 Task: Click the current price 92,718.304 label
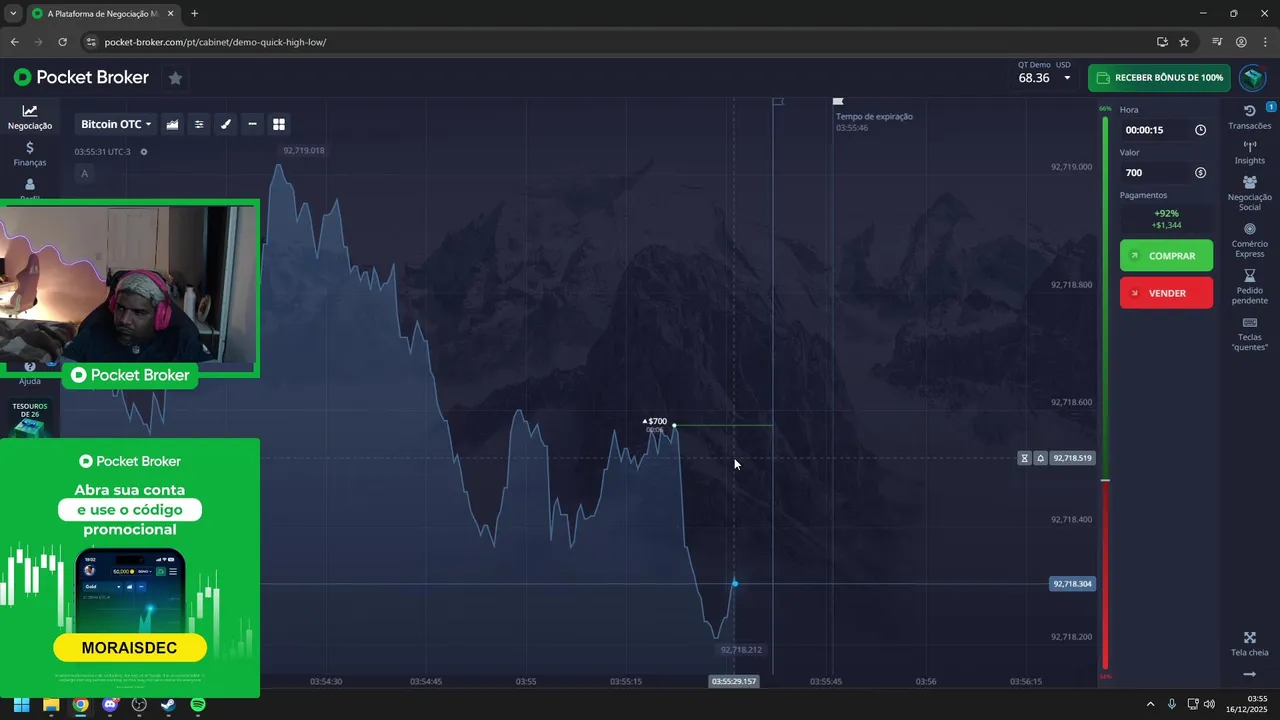(1072, 583)
